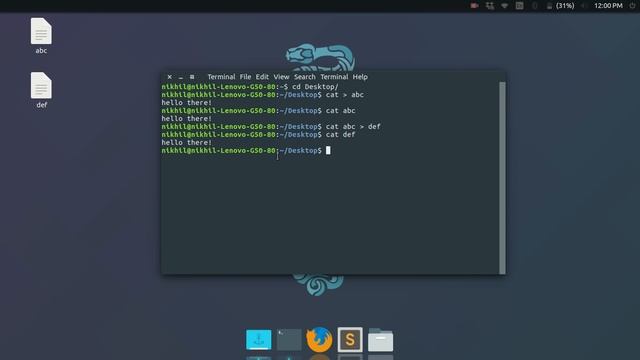Open the View menu in terminal
This screenshot has height=360, width=640.
pos(281,77)
